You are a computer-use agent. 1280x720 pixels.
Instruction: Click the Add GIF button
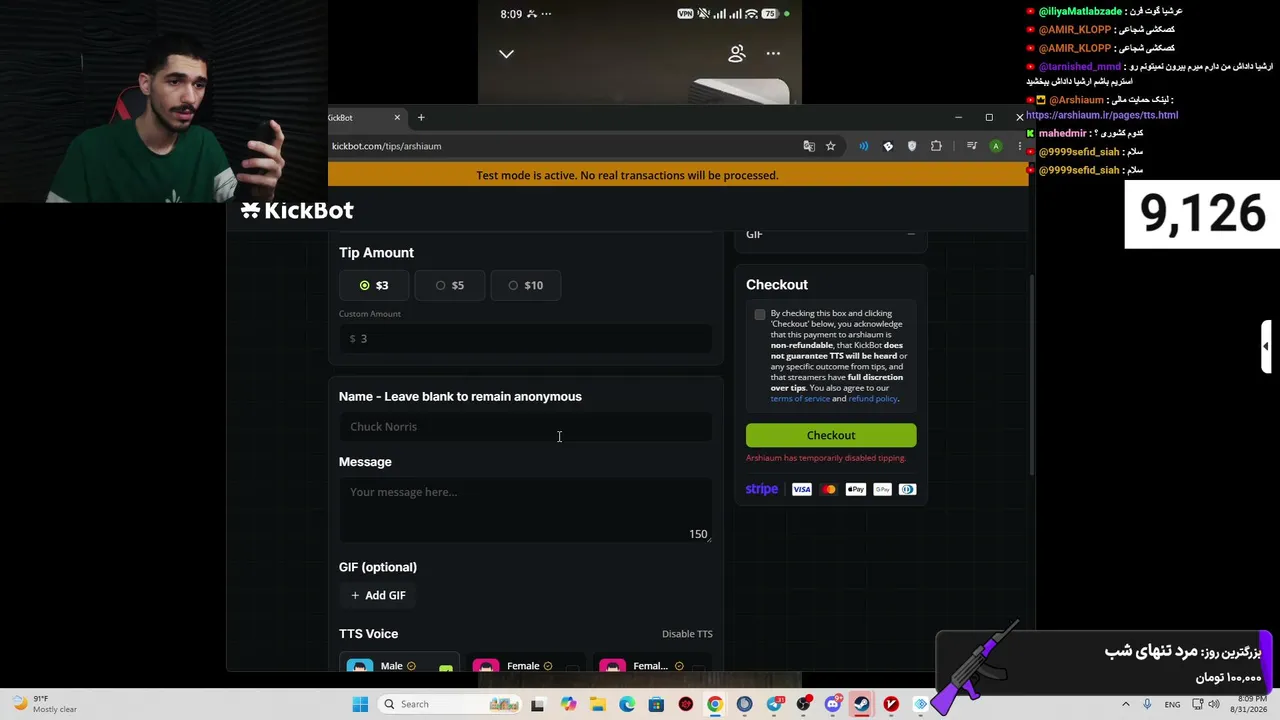[378, 595]
